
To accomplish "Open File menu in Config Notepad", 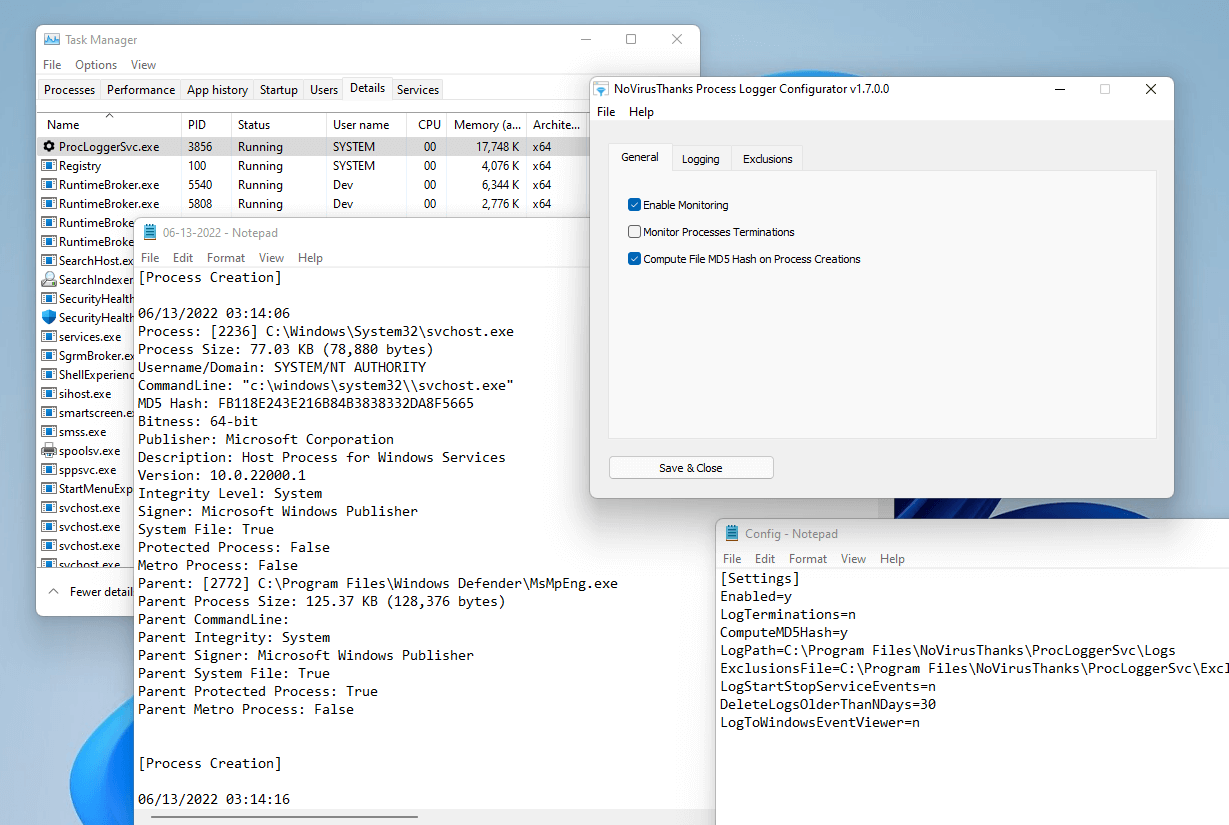I will click(732, 559).
